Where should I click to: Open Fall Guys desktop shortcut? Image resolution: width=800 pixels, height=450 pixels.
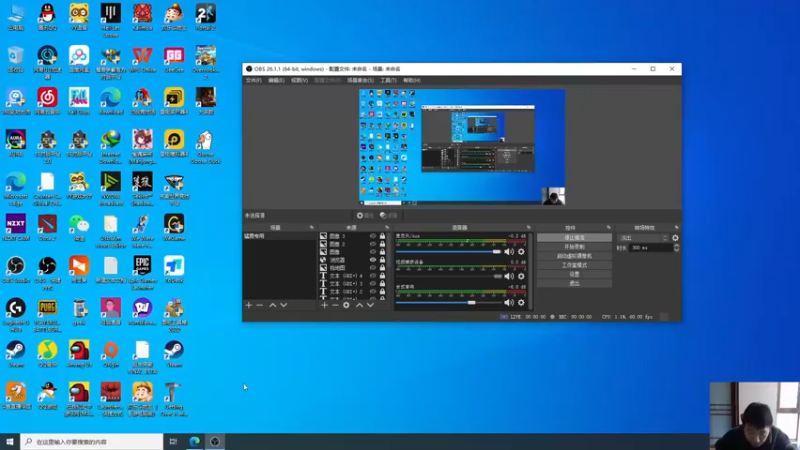pos(79,101)
